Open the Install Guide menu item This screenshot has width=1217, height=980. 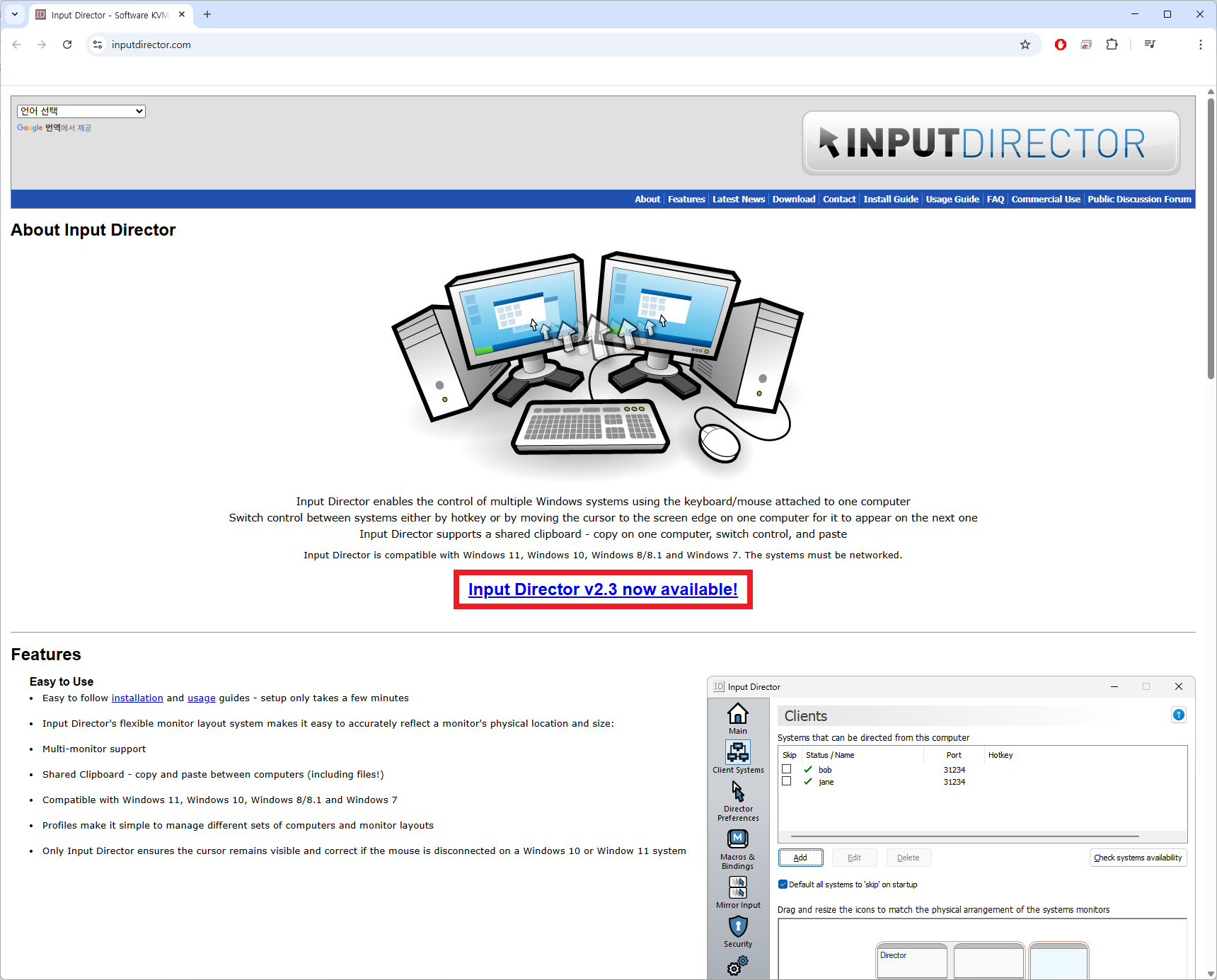(891, 200)
